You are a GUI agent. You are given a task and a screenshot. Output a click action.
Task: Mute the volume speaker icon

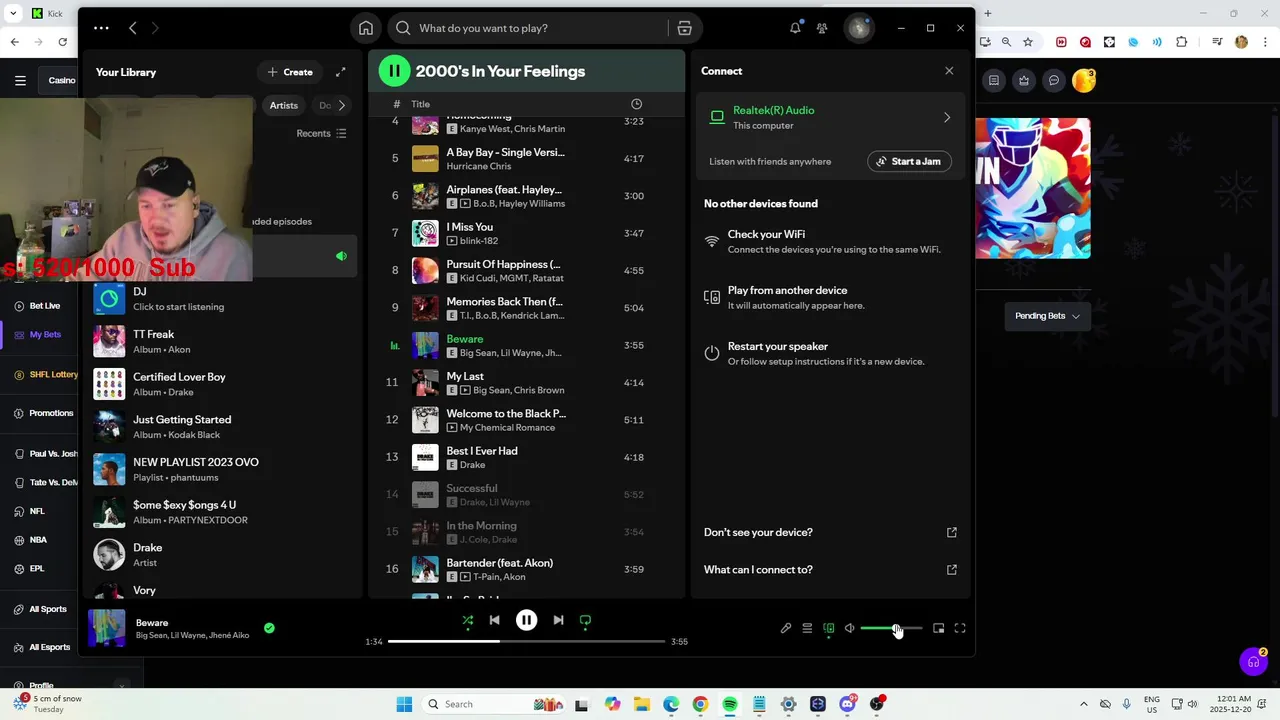pos(850,628)
